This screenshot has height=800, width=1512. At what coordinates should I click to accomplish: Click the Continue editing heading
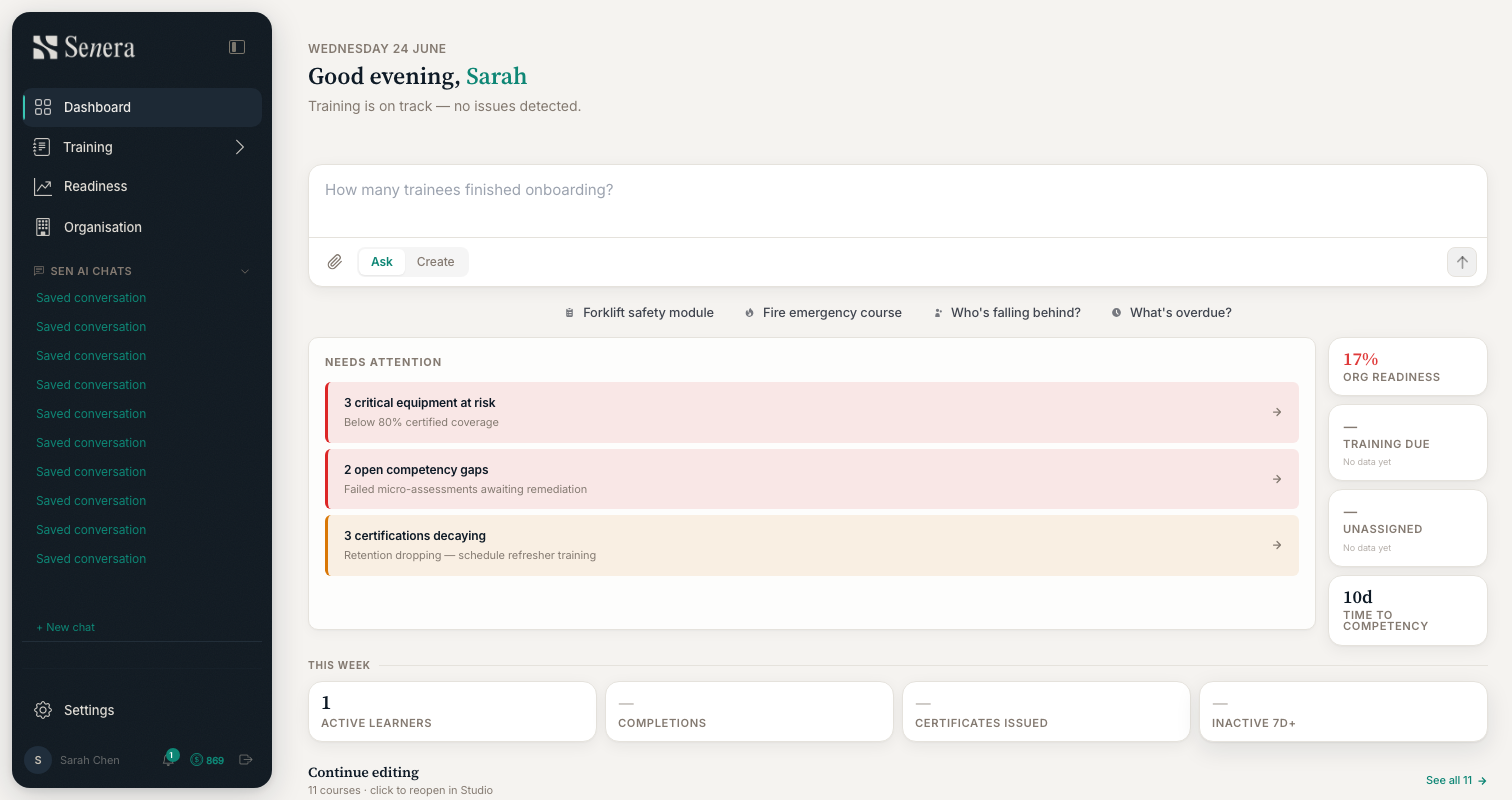363,772
